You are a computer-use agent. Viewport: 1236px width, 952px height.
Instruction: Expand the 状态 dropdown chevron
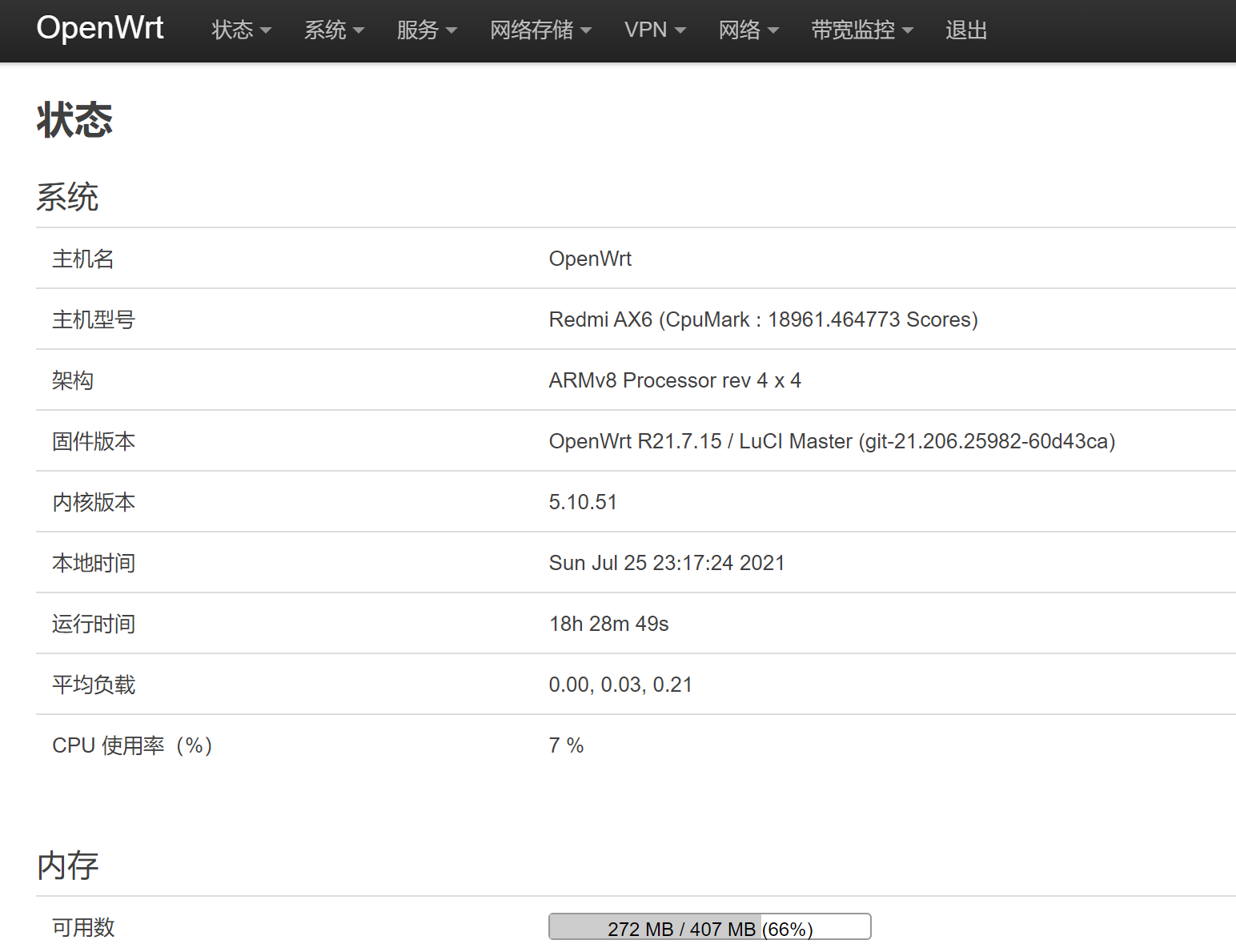point(265,31)
